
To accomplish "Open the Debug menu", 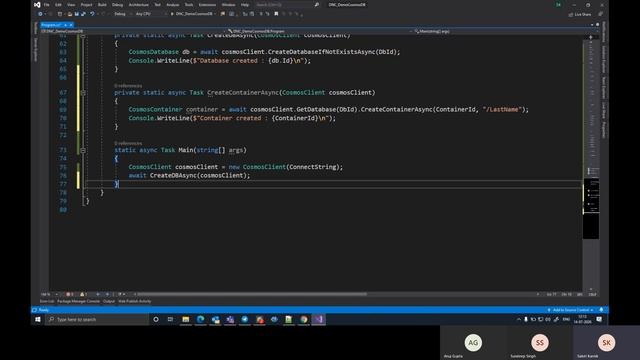I will 117,5.
